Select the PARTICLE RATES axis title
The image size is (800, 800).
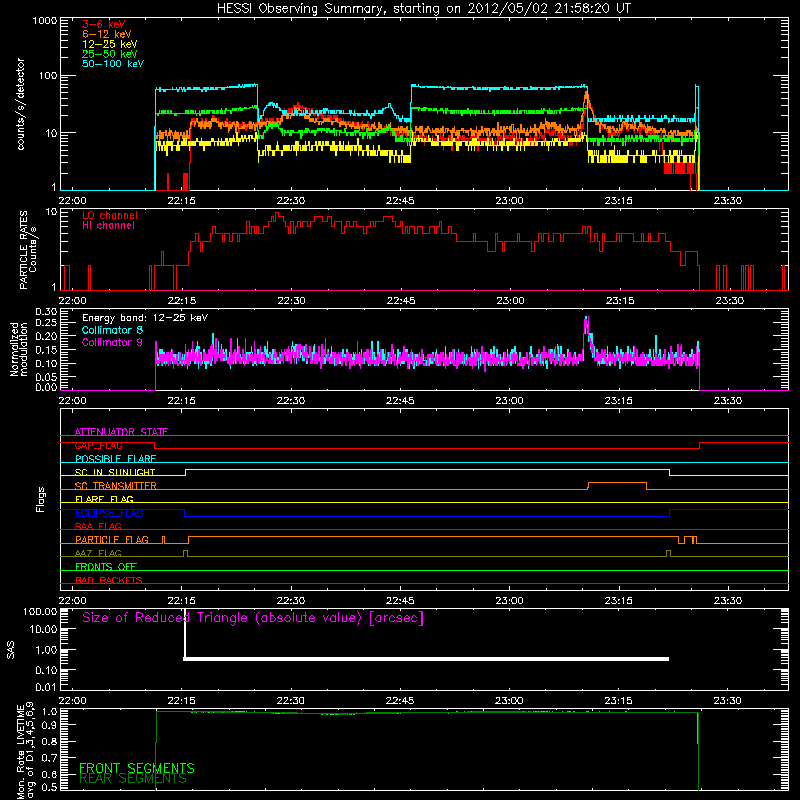coord(28,249)
